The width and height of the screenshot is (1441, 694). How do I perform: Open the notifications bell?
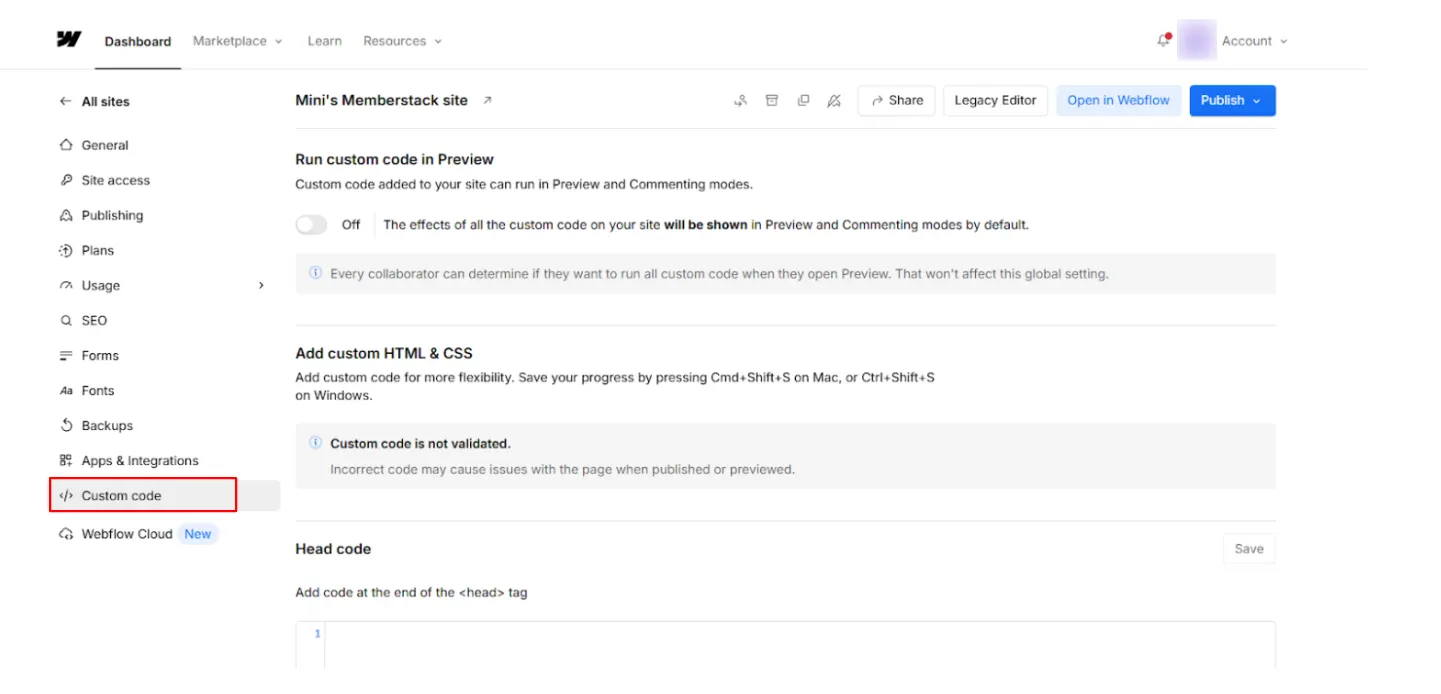coord(1163,40)
